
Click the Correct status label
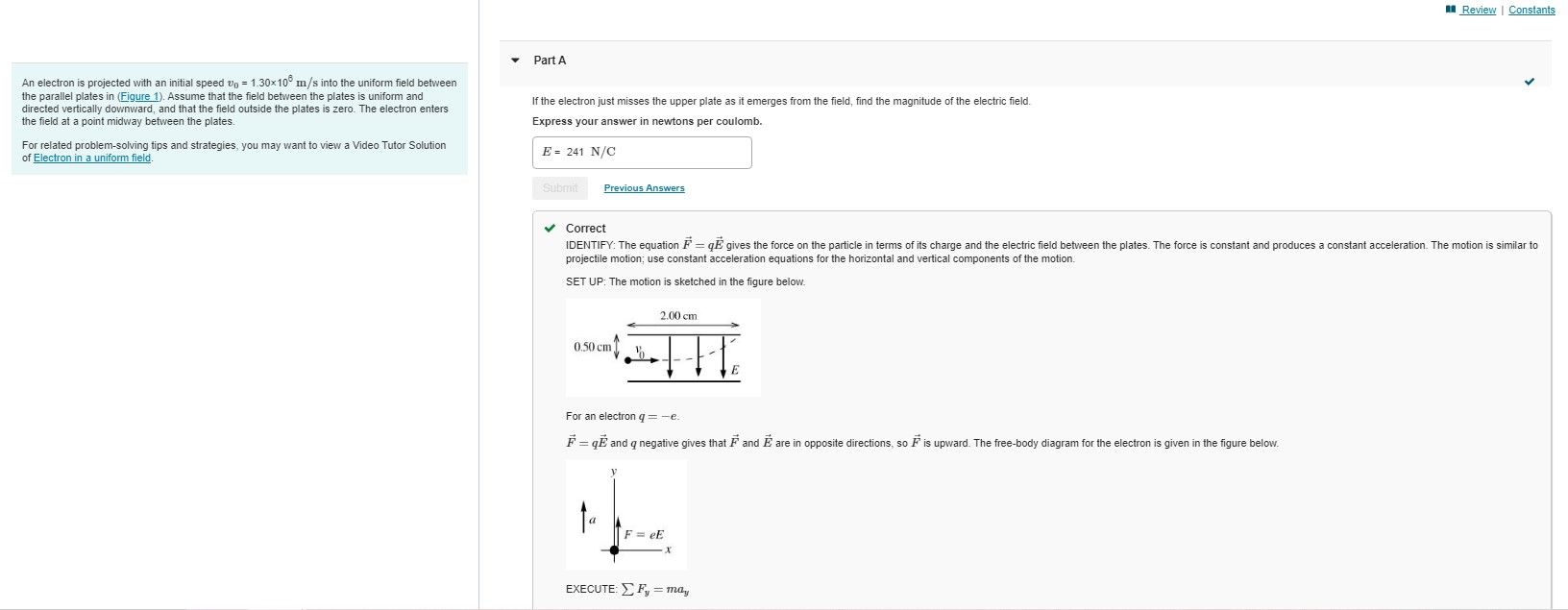[585, 228]
